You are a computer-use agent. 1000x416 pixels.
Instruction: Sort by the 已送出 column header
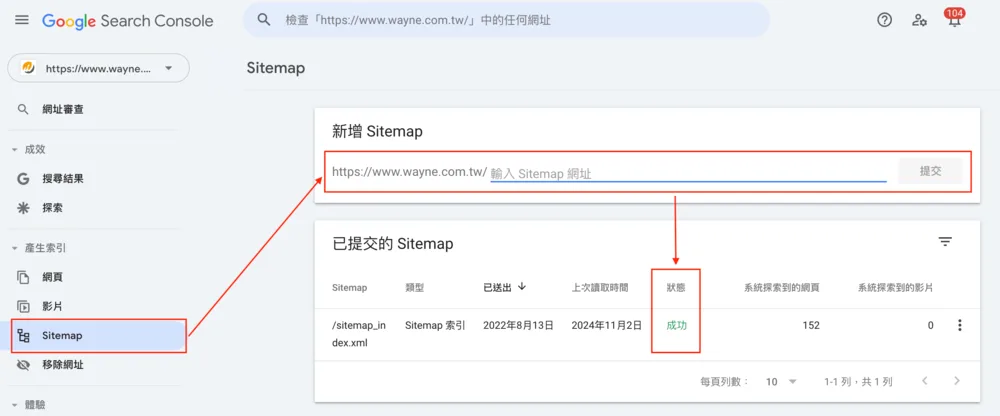[x=497, y=288]
